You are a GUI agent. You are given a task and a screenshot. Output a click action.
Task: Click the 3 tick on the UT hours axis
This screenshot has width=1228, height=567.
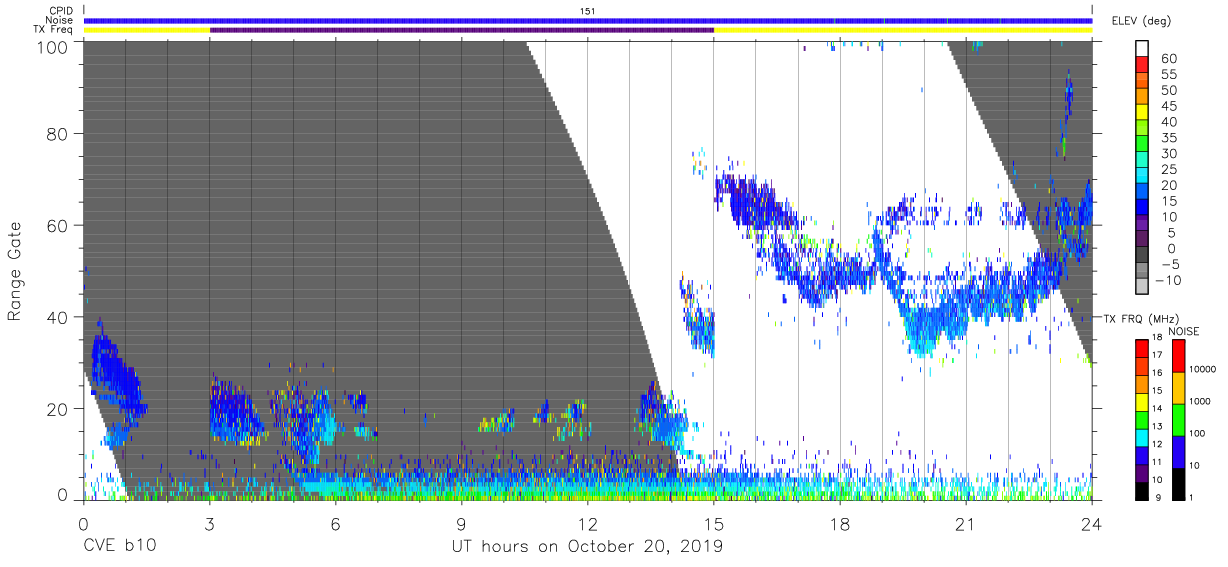point(210,523)
